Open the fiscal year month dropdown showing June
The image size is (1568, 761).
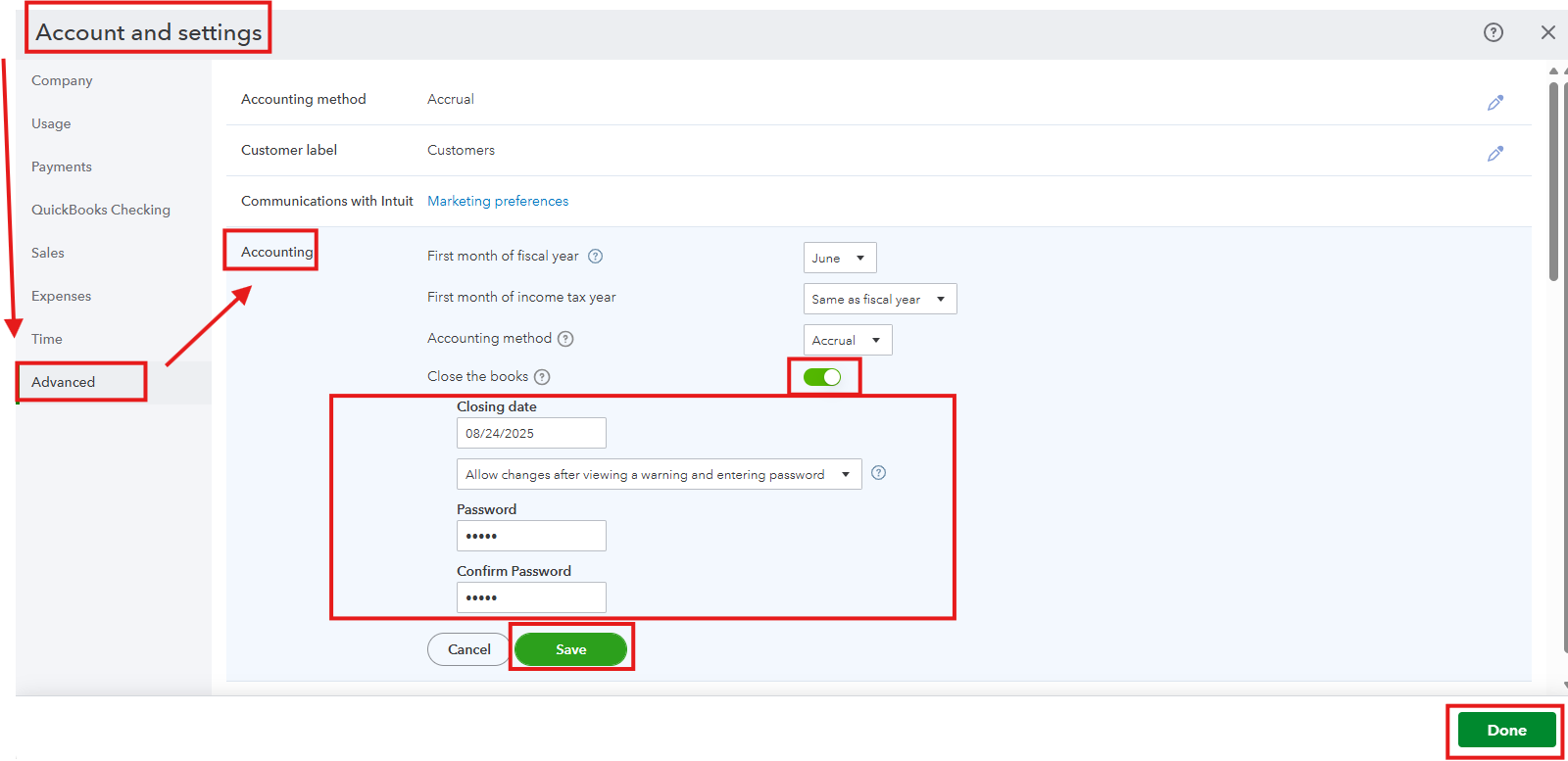click(x=839, y=259)
